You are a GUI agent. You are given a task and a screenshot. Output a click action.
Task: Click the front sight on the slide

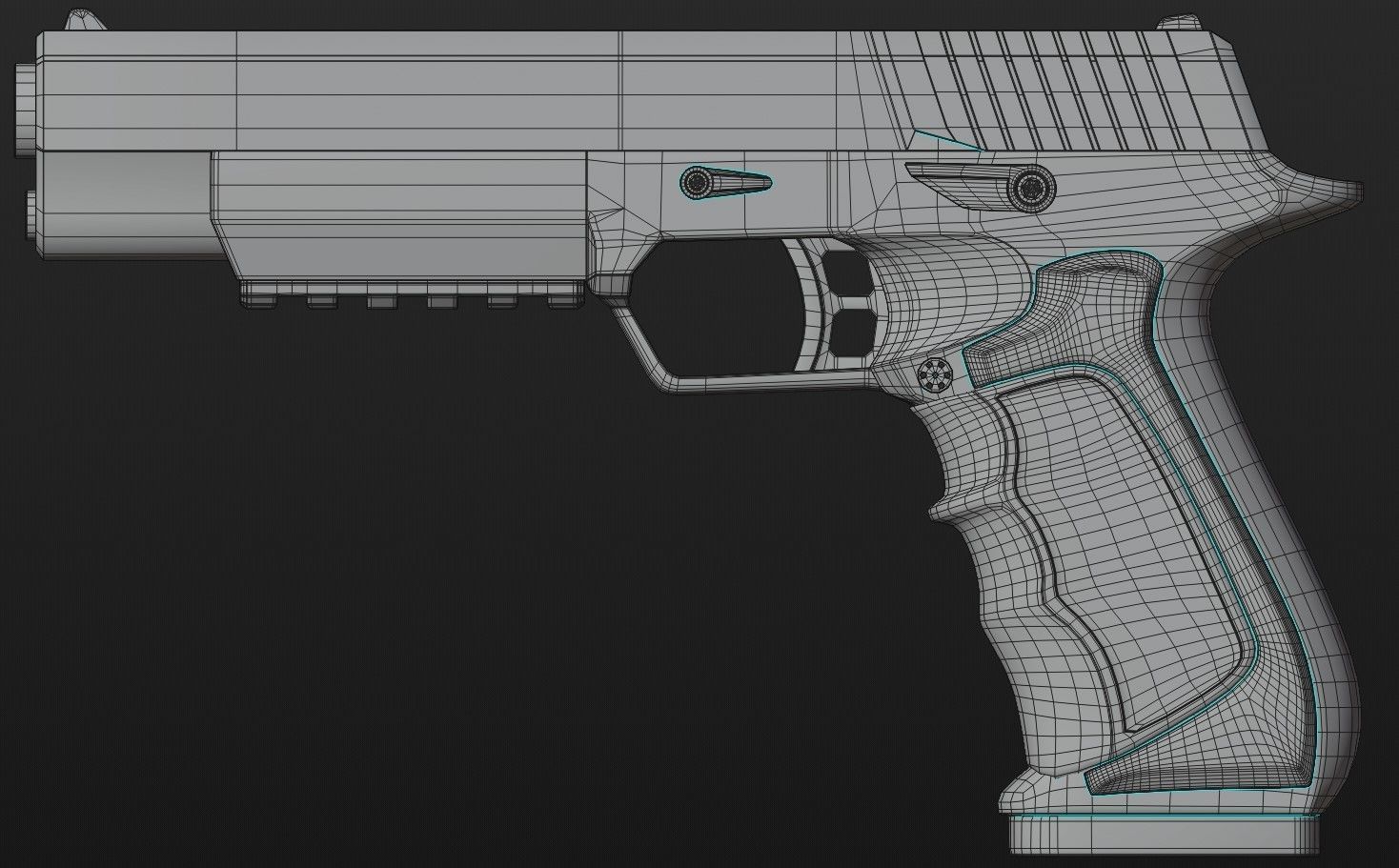pyautogui.click(x=86, y=18)
